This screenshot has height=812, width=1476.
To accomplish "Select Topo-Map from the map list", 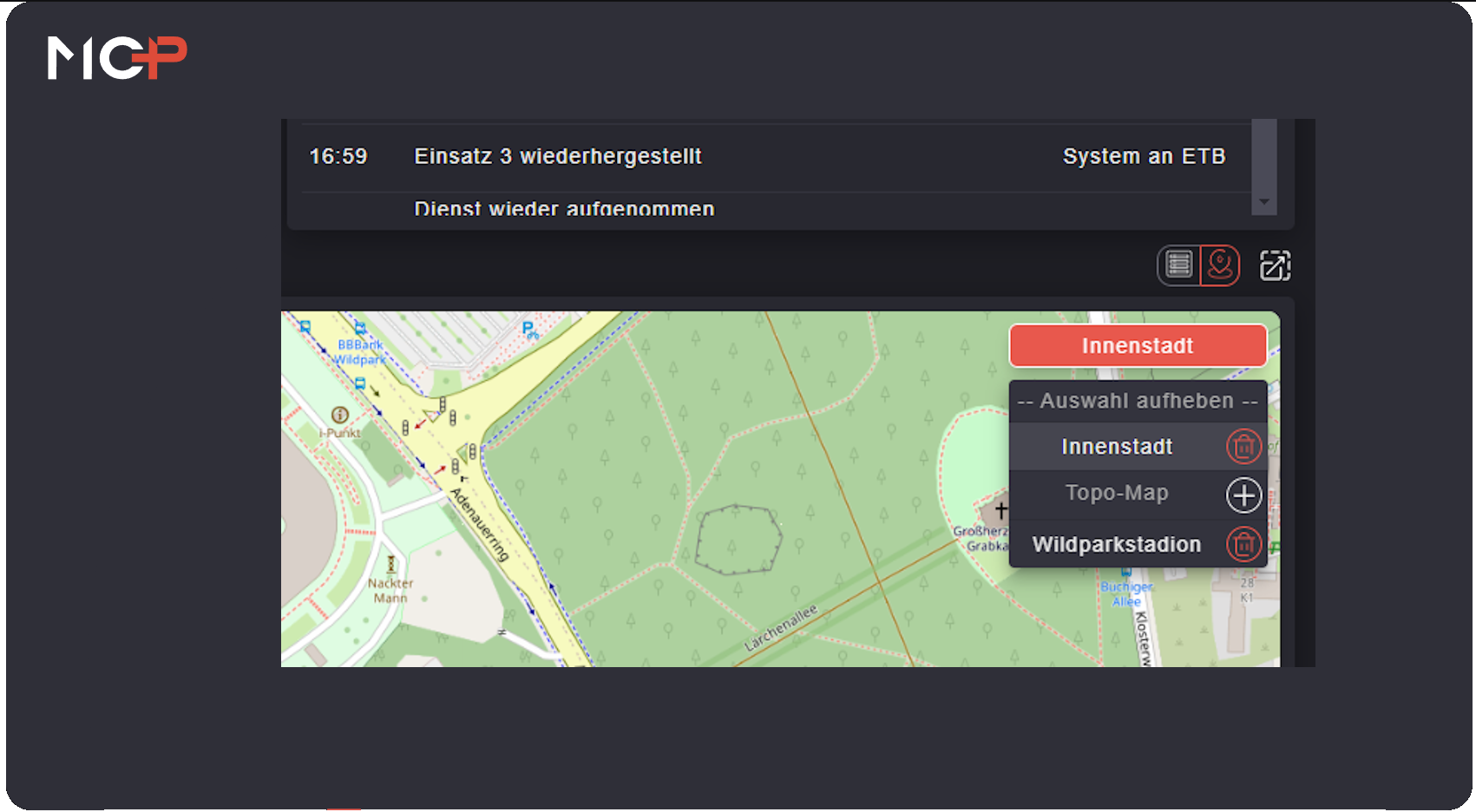I will coord(1116,494).
